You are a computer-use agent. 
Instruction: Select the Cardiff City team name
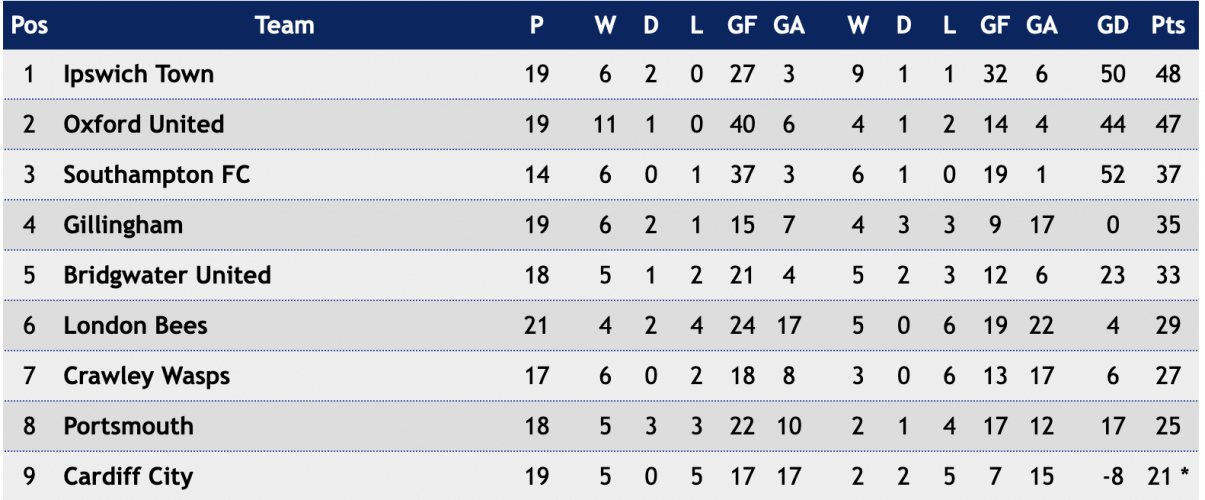click(128, 477)
